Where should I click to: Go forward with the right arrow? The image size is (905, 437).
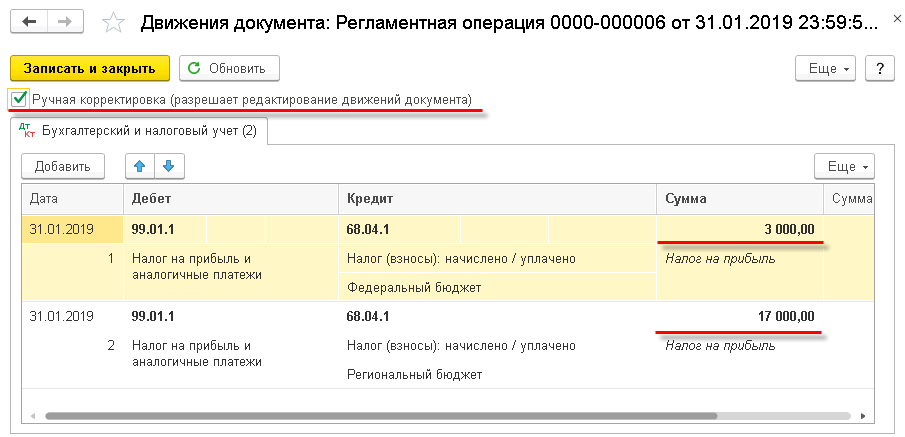coord(65,21)
